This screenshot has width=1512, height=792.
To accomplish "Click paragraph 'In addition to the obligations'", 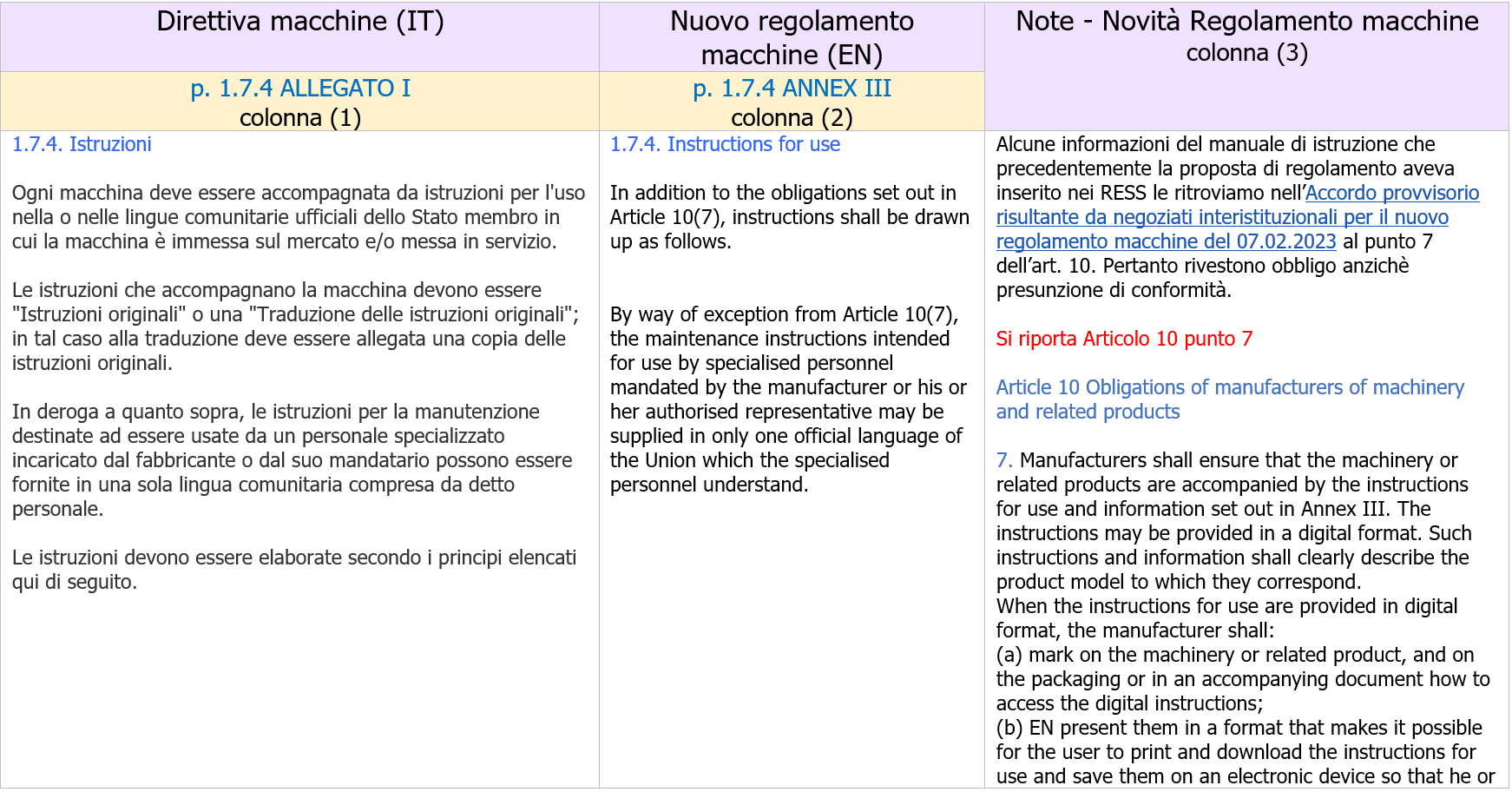I will pyautogui.click(x=790, y=217).
